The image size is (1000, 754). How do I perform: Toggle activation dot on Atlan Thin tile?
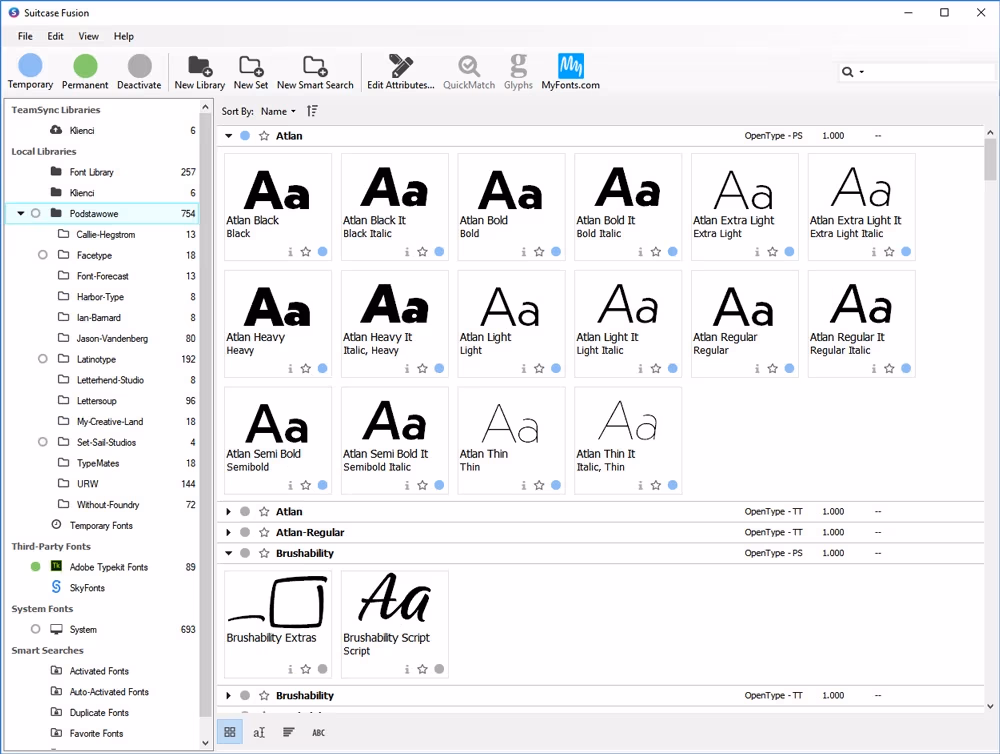pyautogui.click(x=556, y=485)
